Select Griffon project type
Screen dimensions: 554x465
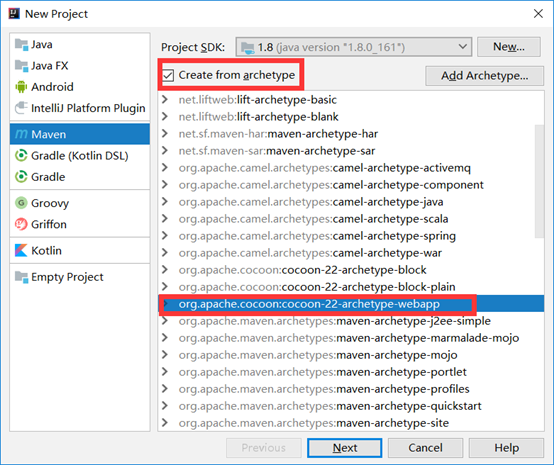tap(80, 224)
